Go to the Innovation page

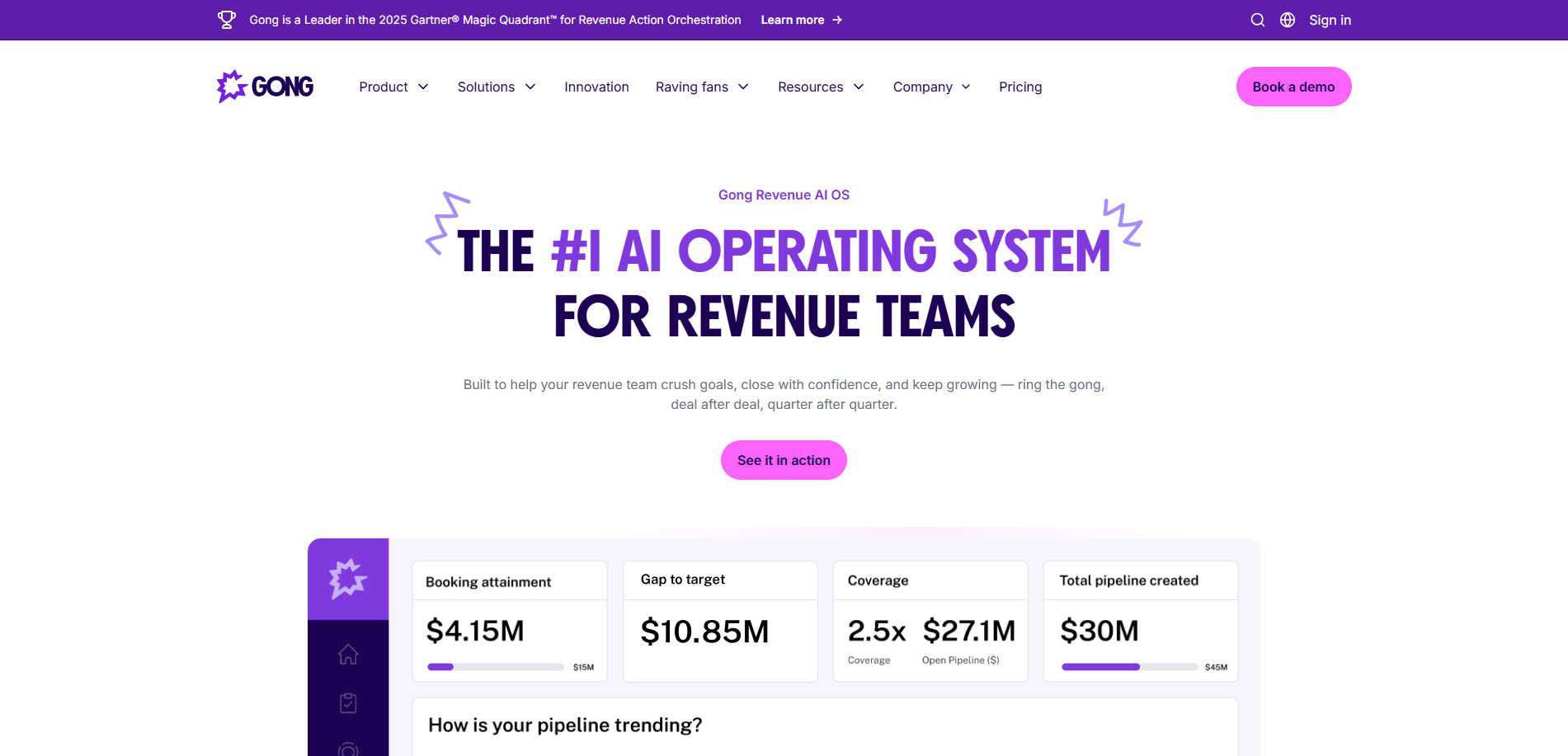pos(596,87)
